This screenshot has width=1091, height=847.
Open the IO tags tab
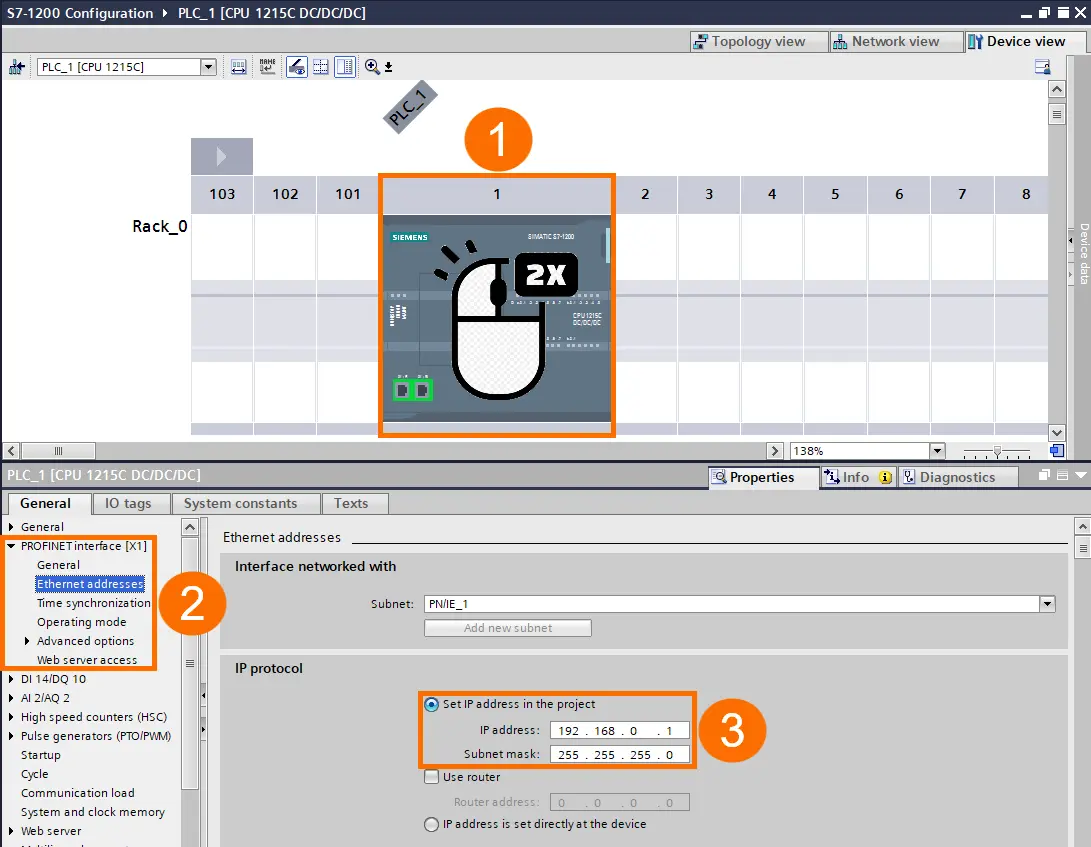[x=127, y=503]
